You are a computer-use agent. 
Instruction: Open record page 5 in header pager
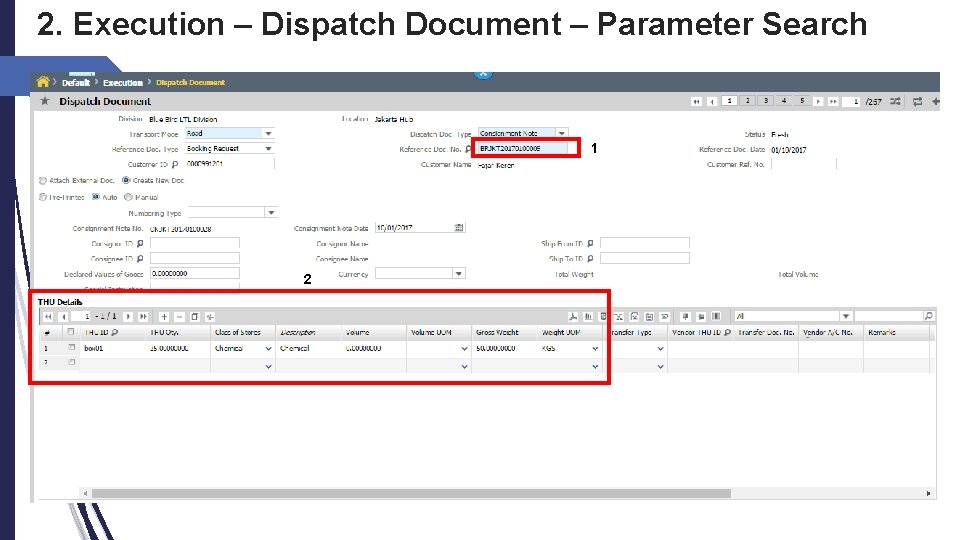coord(801,101)
